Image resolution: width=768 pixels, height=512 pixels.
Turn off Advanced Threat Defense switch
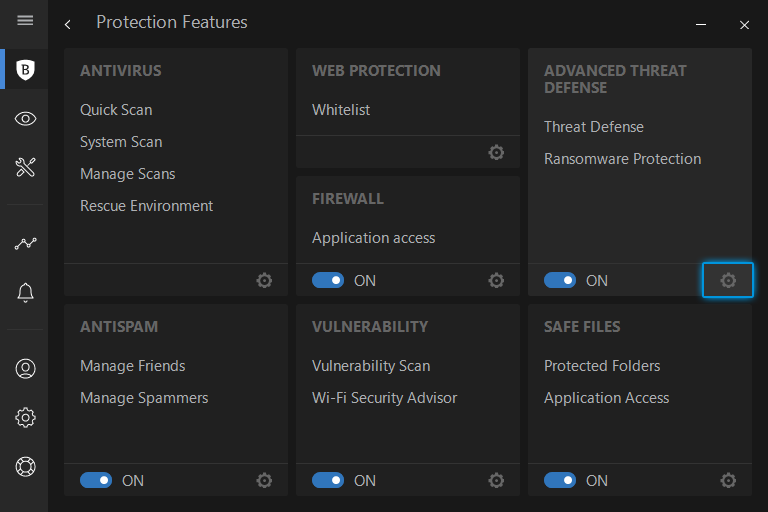tap(560, 280)
